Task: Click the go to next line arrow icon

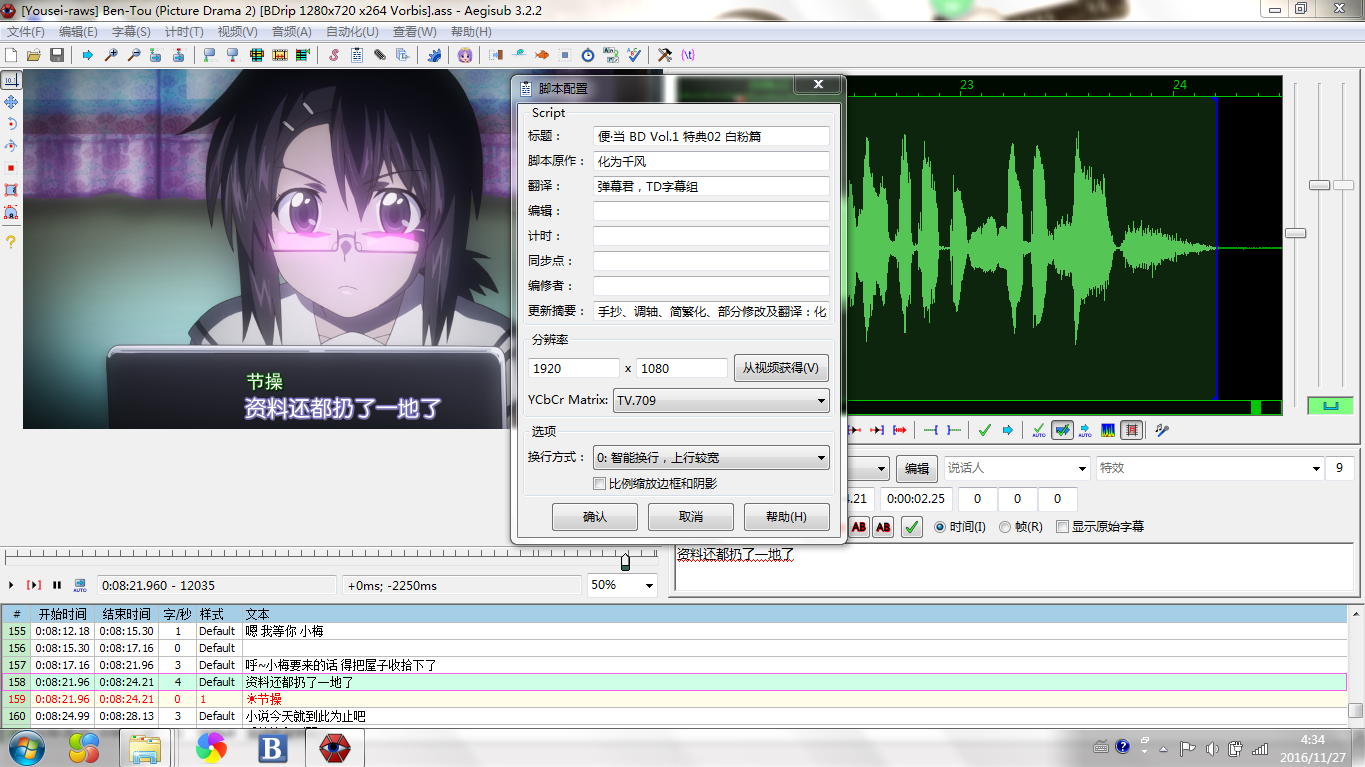Action: pos(1008,430)
